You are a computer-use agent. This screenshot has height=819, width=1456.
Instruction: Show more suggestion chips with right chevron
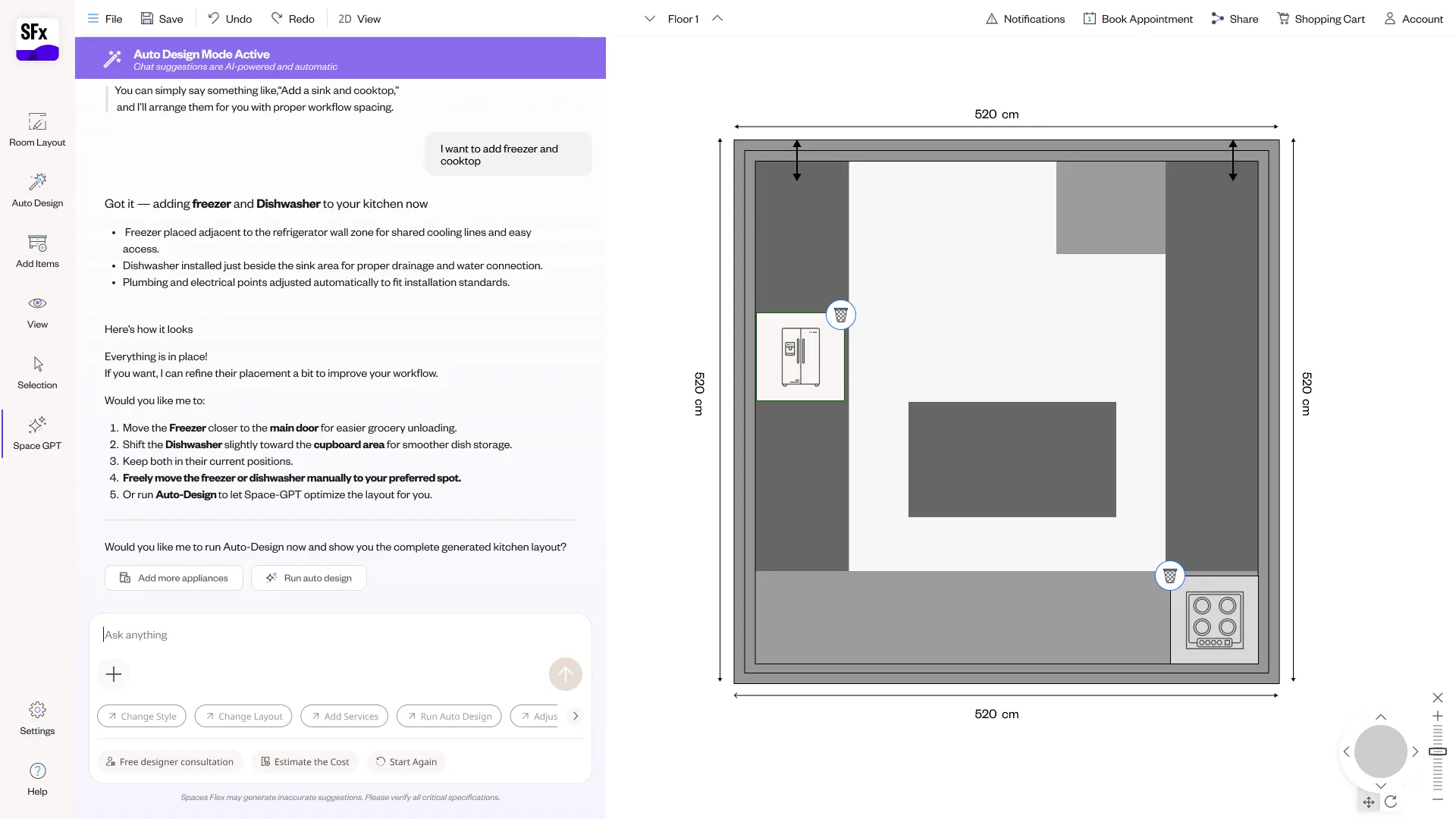click(576, 716)
